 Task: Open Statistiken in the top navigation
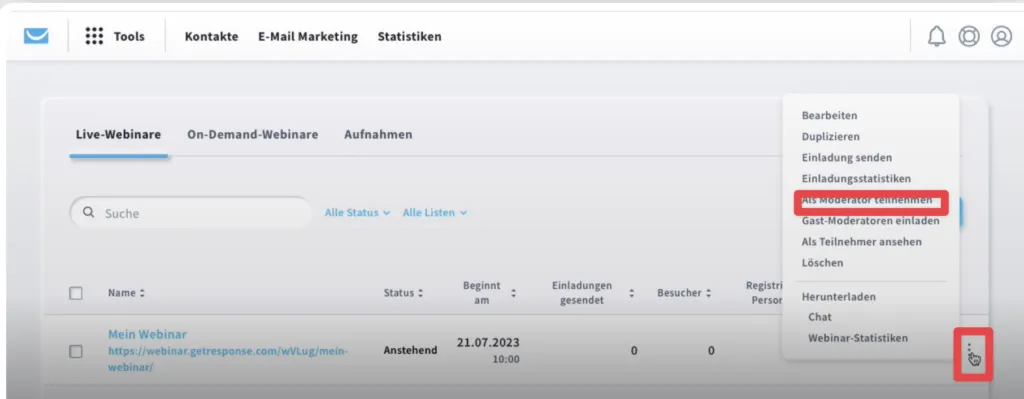[x=409, y=37]
